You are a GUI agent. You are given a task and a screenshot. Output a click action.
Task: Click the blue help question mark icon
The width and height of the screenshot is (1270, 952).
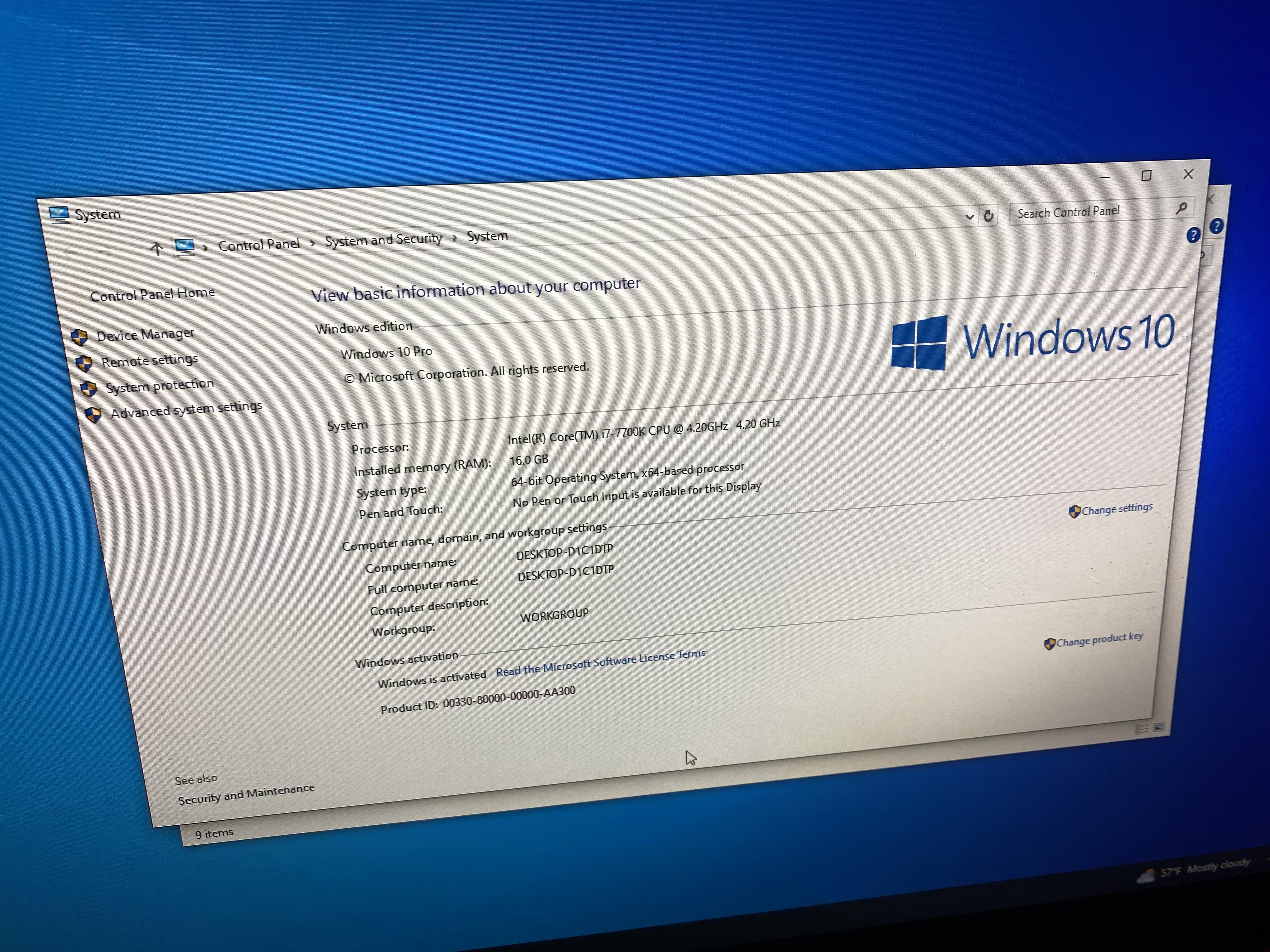1193,234
